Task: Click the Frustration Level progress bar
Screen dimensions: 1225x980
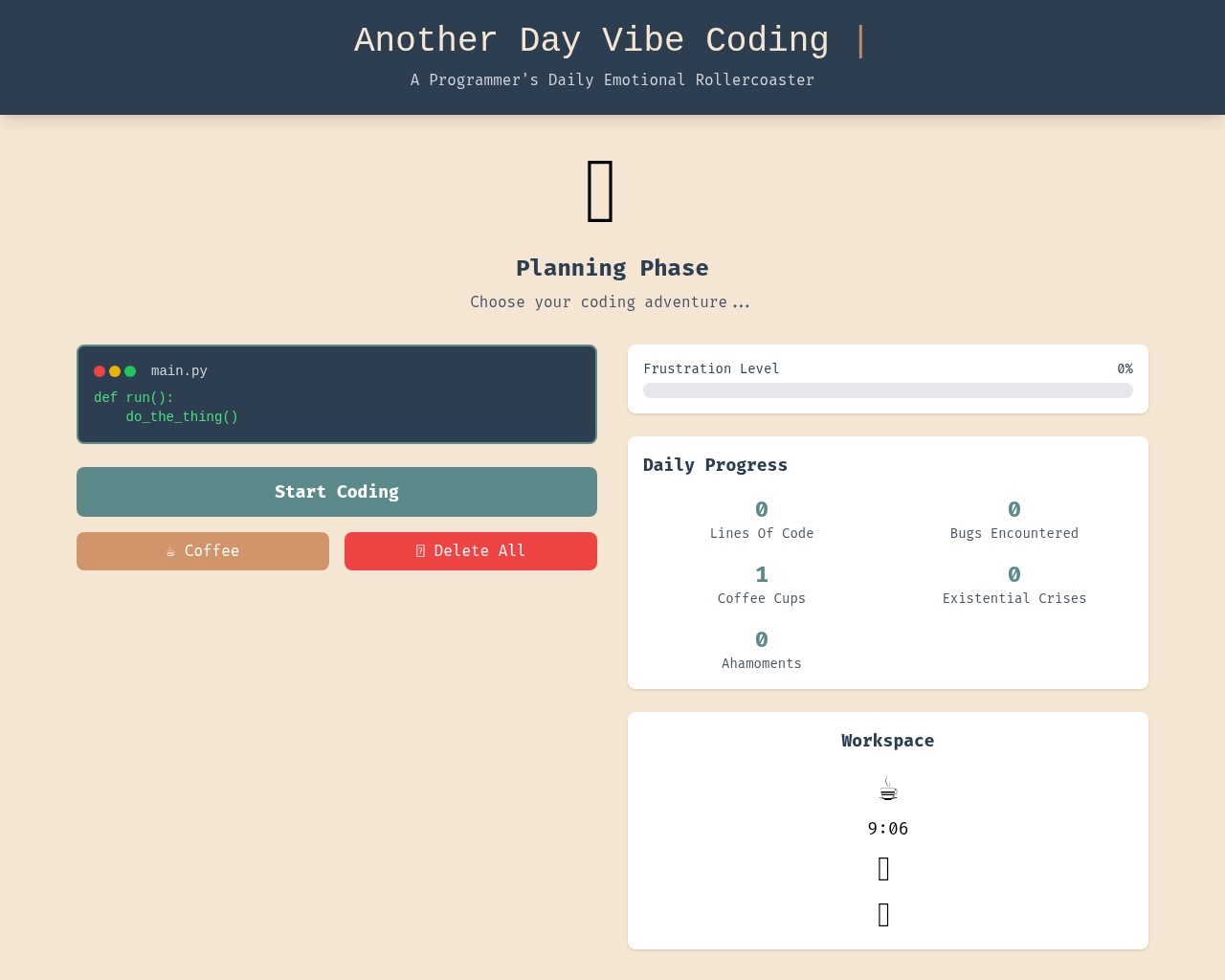Action: (887, 390)
